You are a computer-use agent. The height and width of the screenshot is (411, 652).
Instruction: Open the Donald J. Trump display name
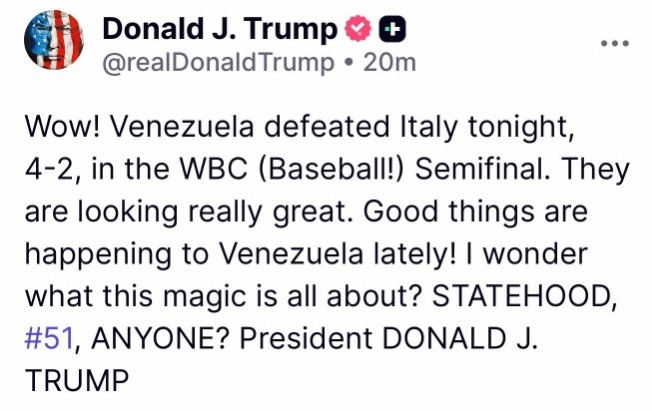point(220,31)
